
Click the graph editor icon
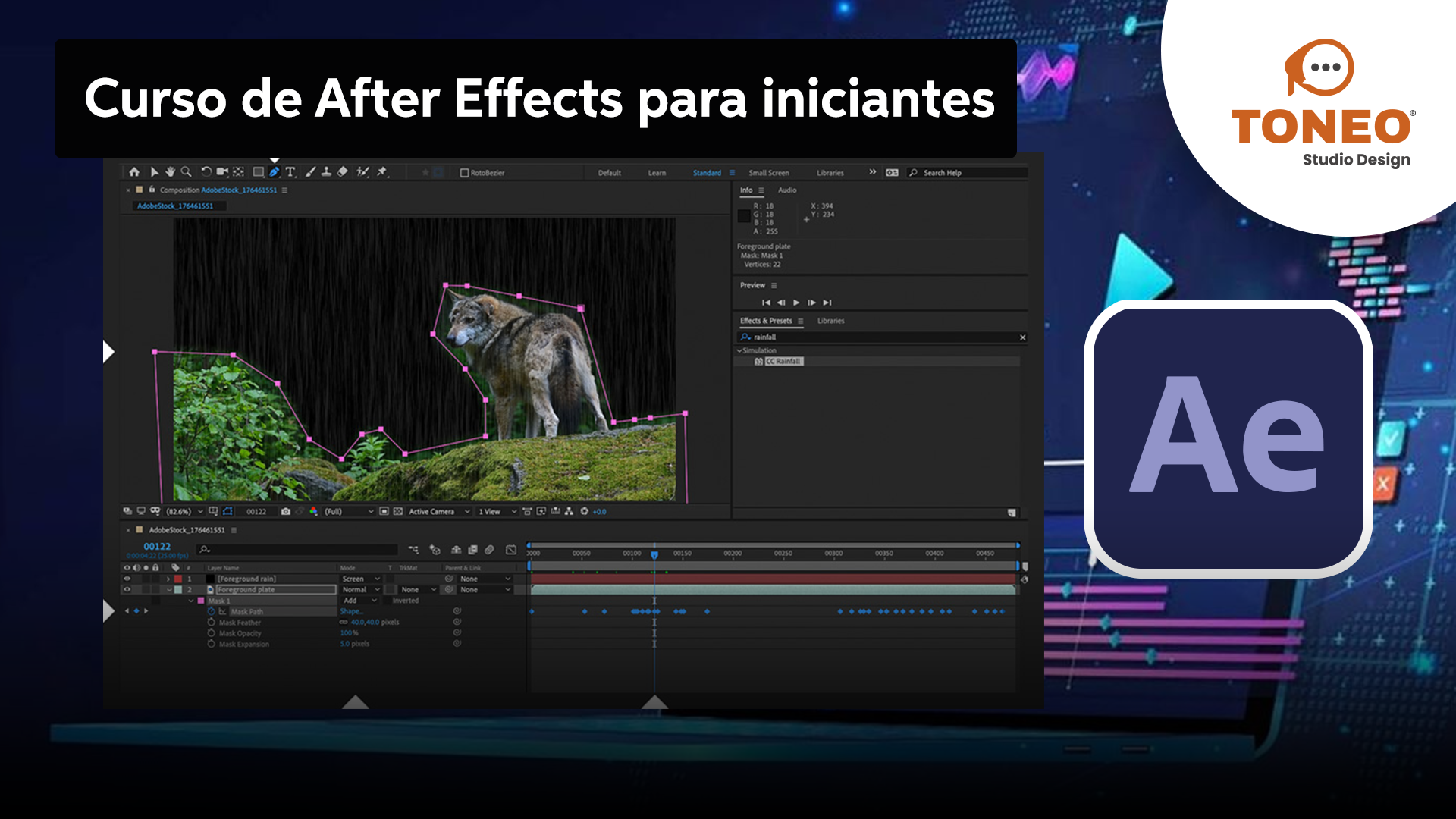coord(511,550)
